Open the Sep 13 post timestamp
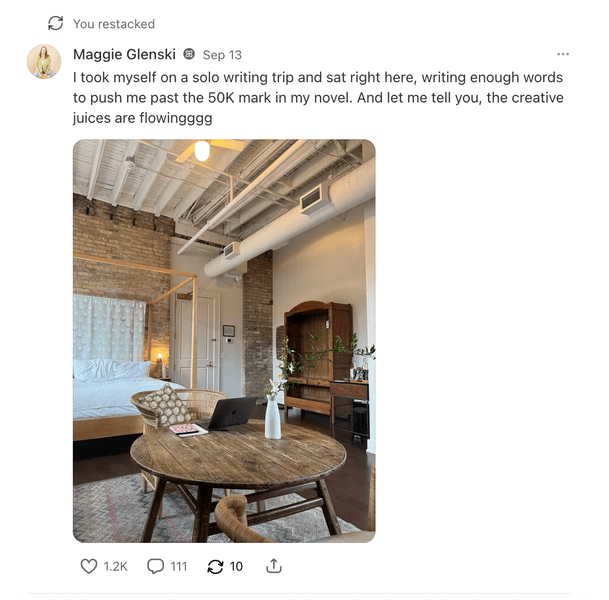609x600 pixels. click(x=222, y=55)
